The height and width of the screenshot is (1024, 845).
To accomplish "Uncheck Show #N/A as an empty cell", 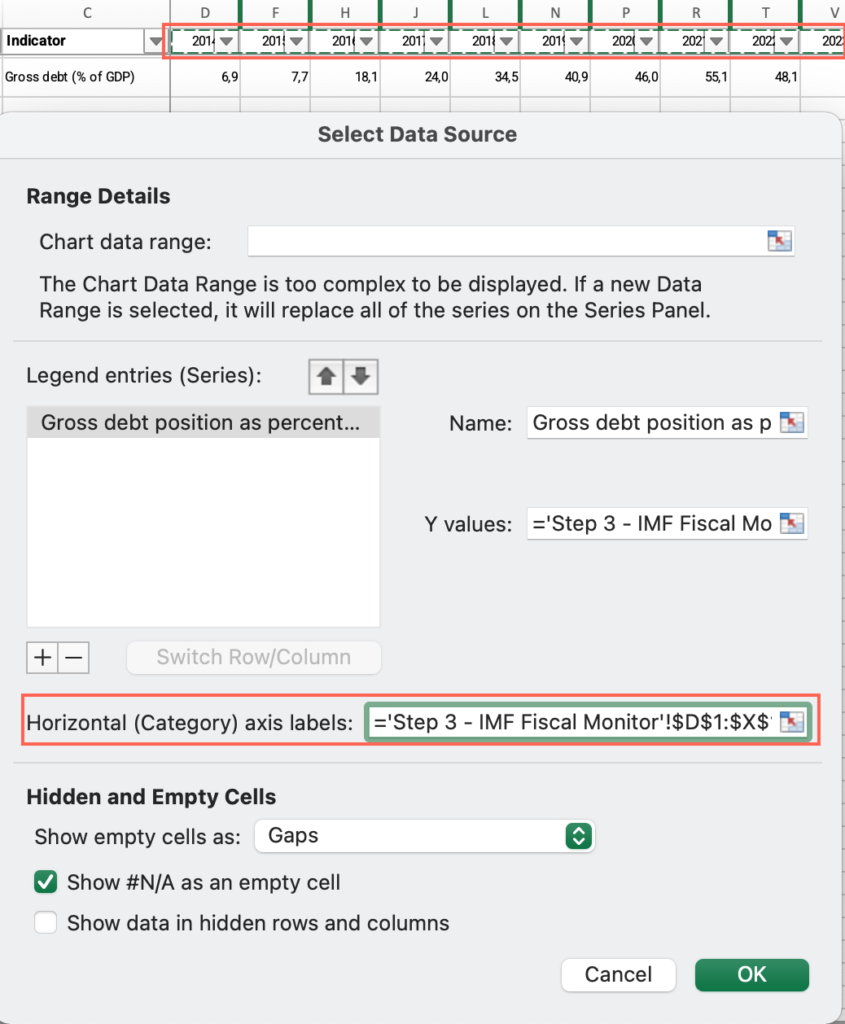I will coord(46,882).
